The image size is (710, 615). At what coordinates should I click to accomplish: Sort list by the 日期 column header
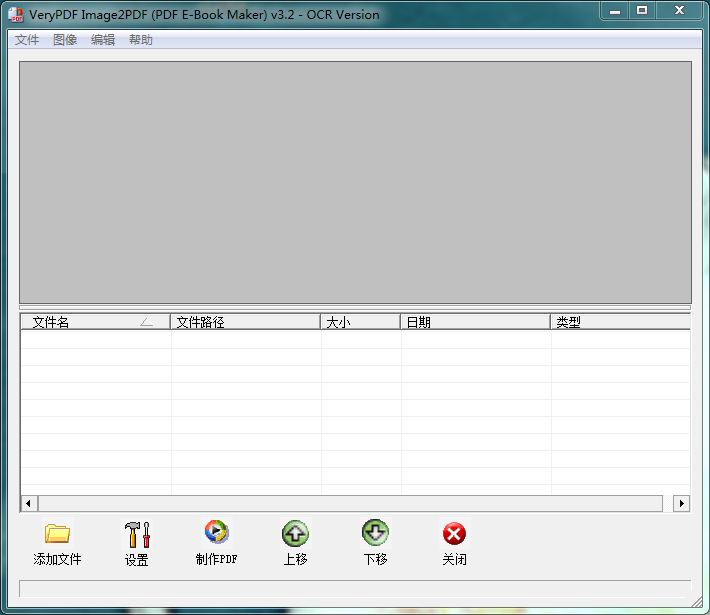click(475, 322)
